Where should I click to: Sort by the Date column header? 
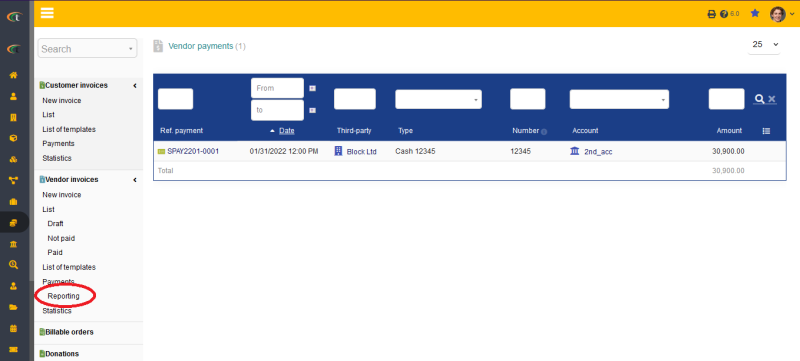(x=287, y=131)
